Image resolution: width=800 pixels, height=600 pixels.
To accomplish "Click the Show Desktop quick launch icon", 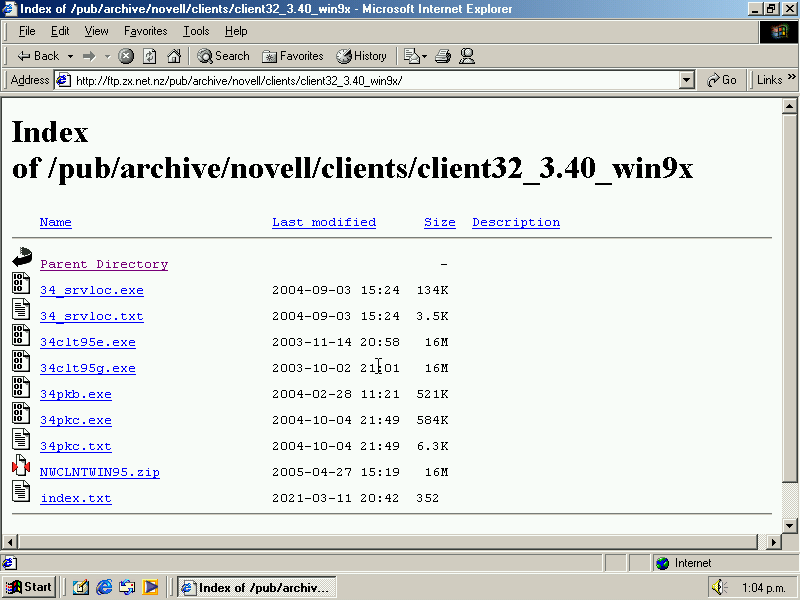I will (81, 588).
